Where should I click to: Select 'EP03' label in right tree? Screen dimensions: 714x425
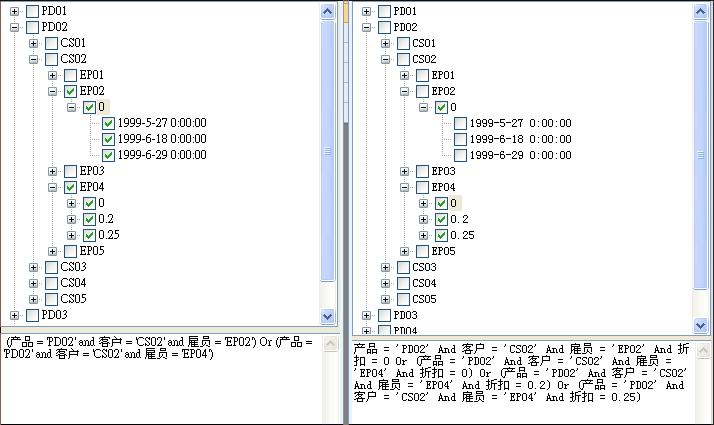coord(444,171)
